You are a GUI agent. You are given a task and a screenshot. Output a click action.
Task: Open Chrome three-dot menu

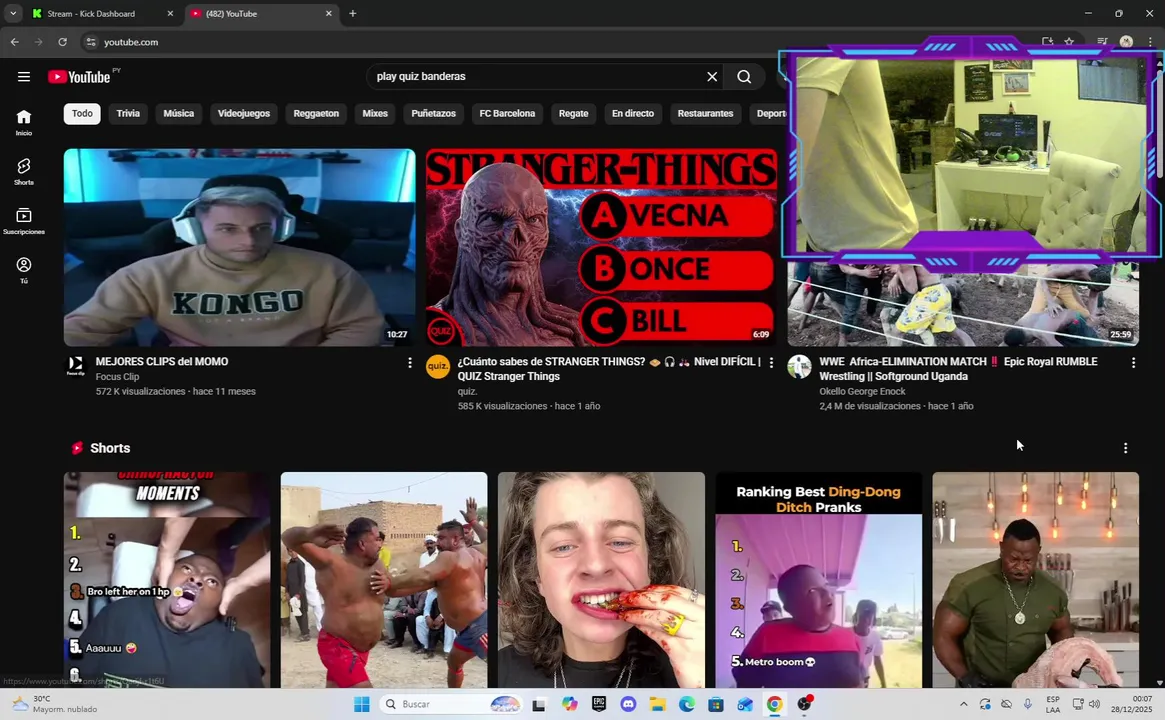point(1150,42)
